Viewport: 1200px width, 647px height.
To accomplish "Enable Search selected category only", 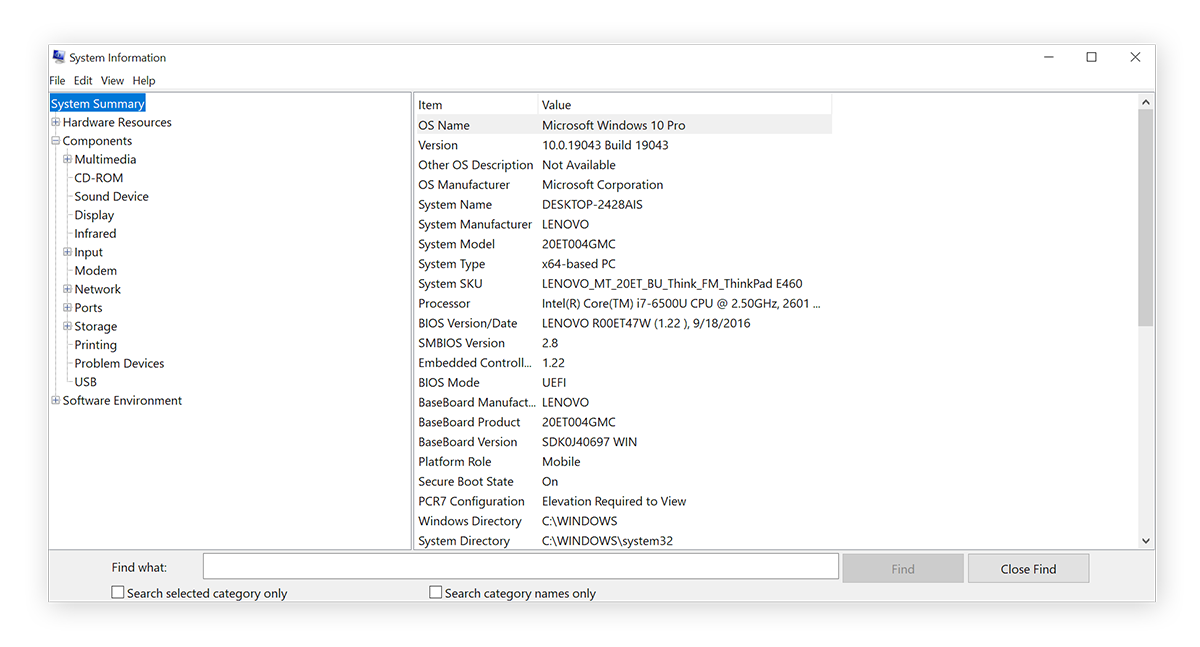I will 117,592.
